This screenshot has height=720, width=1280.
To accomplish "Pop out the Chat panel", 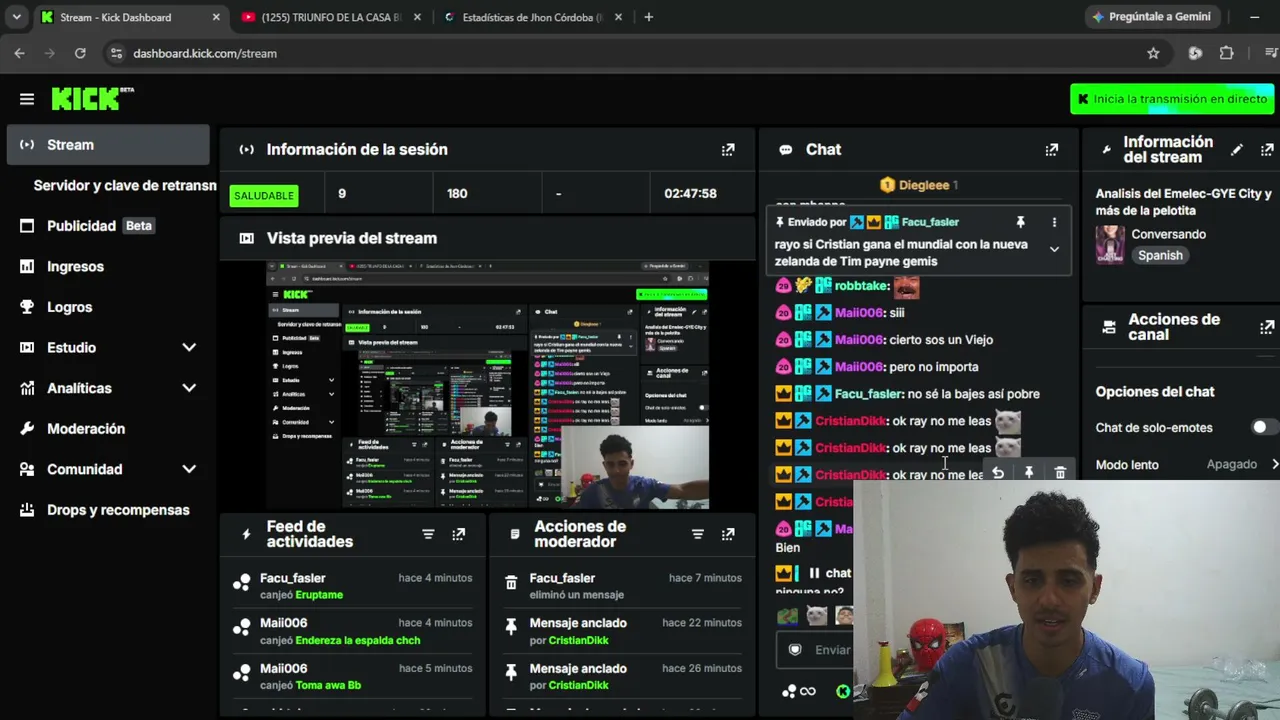I will click(1051, 150).
